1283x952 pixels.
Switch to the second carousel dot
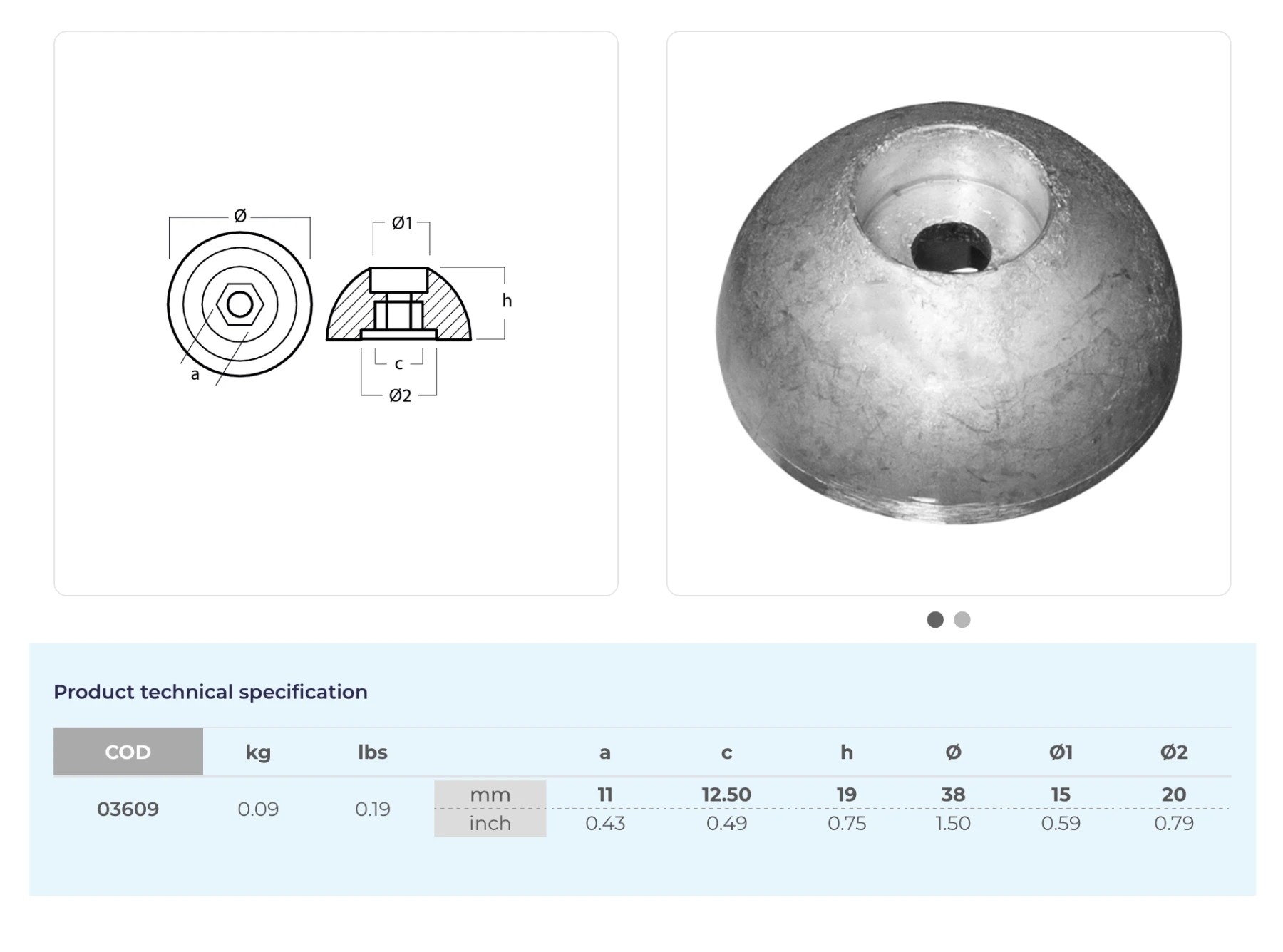pyautogui.click(x=962, y=620)
